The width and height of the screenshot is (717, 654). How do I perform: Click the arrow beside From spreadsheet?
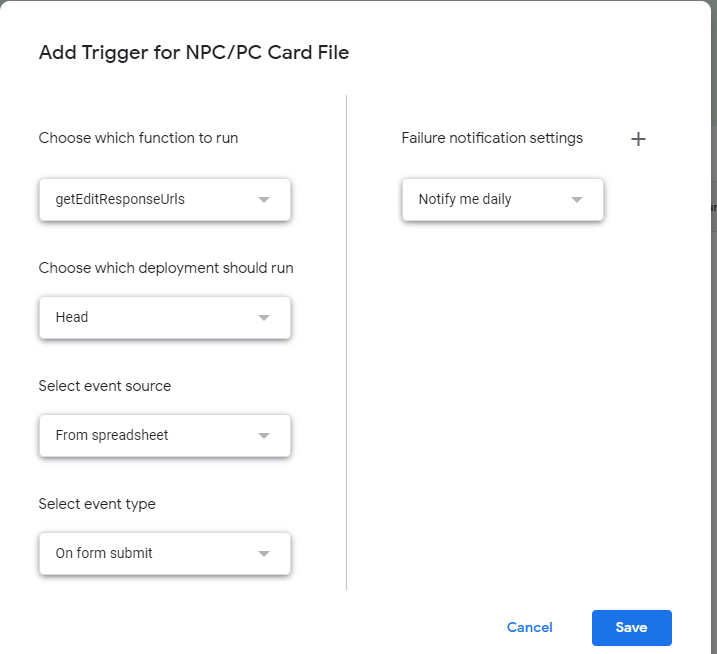point(264,436)
